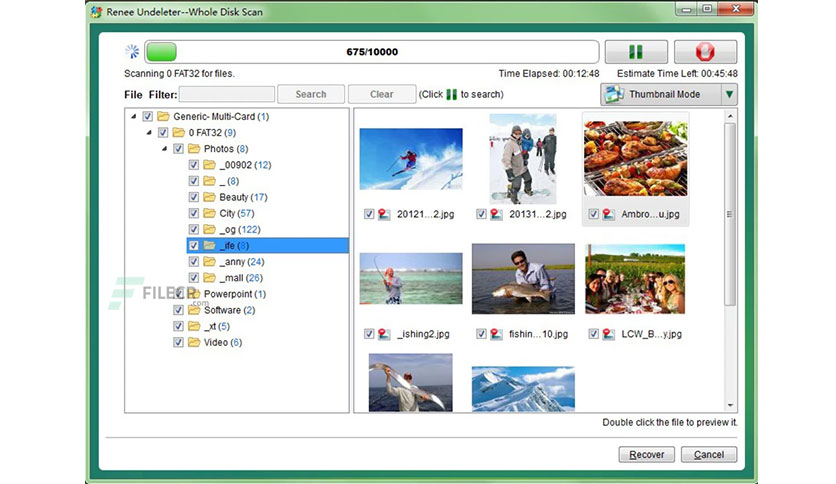Click the file type icon beside fishin...10.jpg
This screenshot has width=836, height=484.
[x=496, y=334]
